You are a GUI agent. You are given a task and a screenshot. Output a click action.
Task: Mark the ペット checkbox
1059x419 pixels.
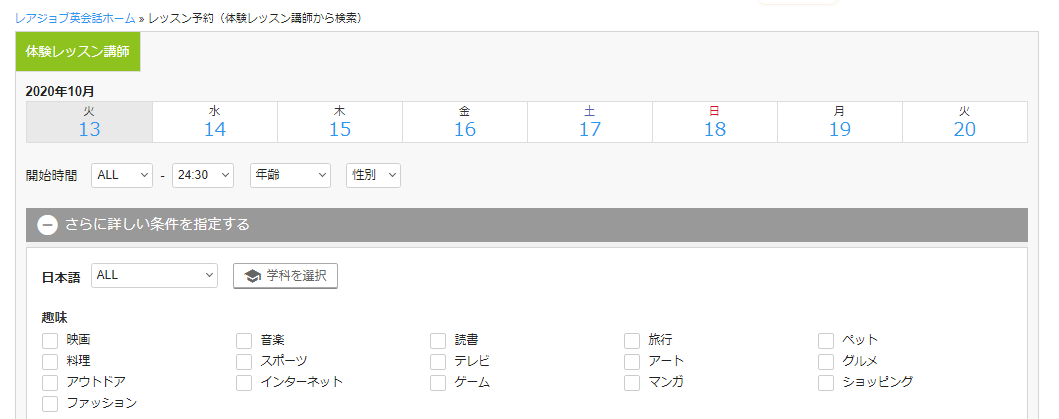coord(826,340)
